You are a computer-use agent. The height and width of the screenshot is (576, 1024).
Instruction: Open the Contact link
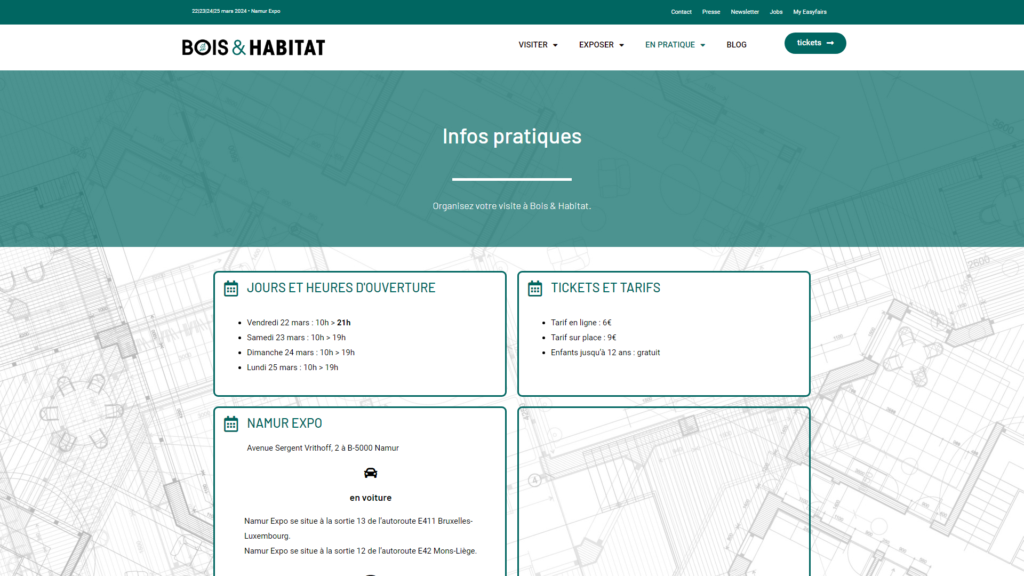(x=681, y=12)
